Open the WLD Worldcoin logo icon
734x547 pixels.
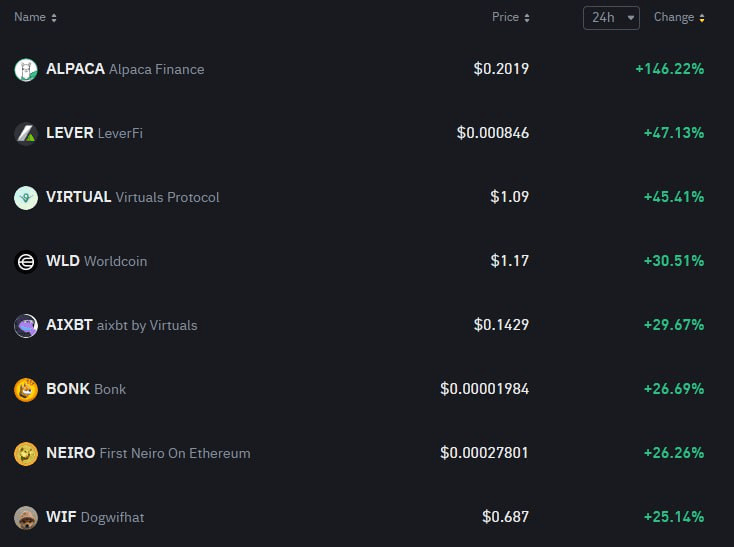26,262
